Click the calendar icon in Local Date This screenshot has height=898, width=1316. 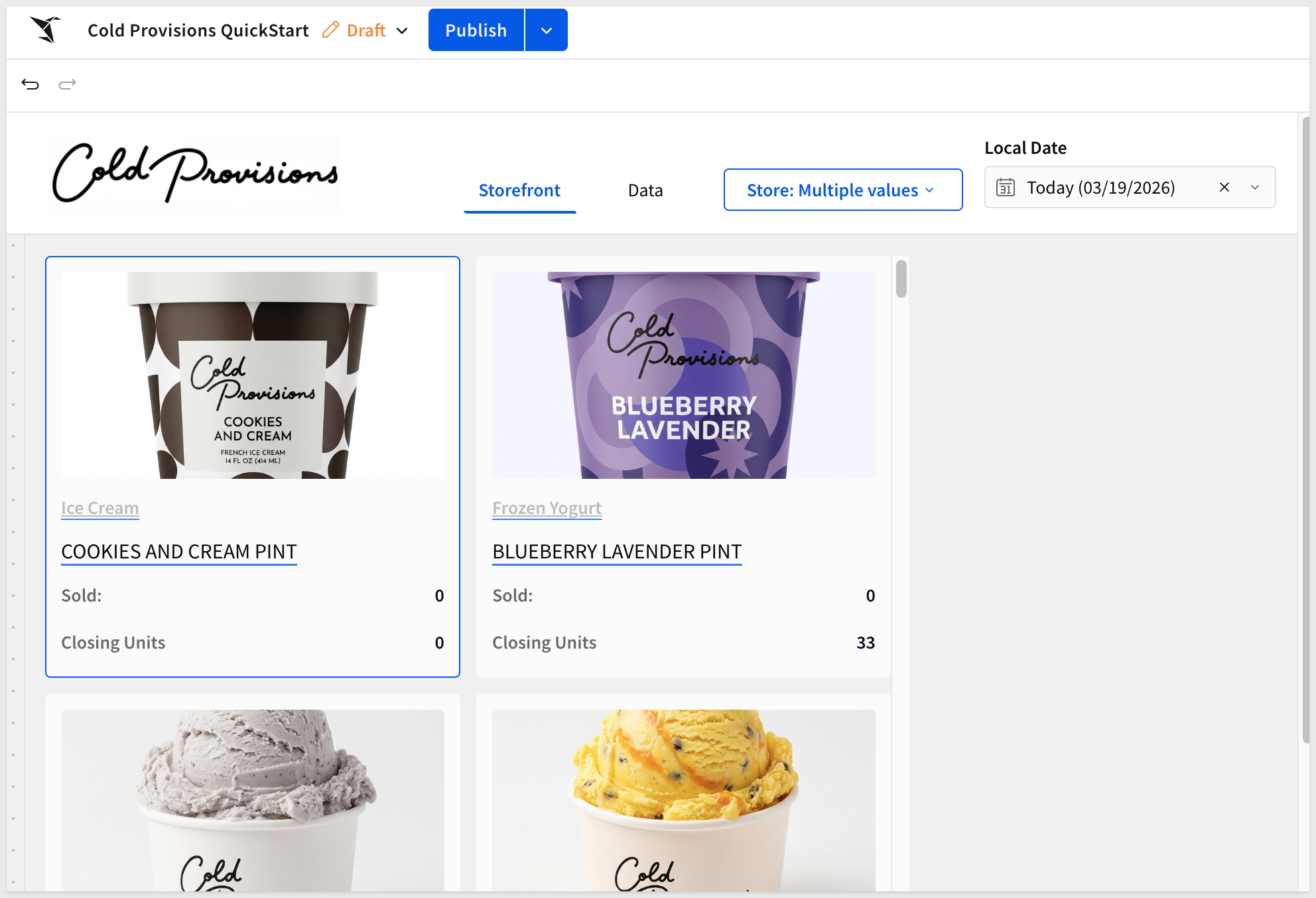click(x=1006, y=188)
